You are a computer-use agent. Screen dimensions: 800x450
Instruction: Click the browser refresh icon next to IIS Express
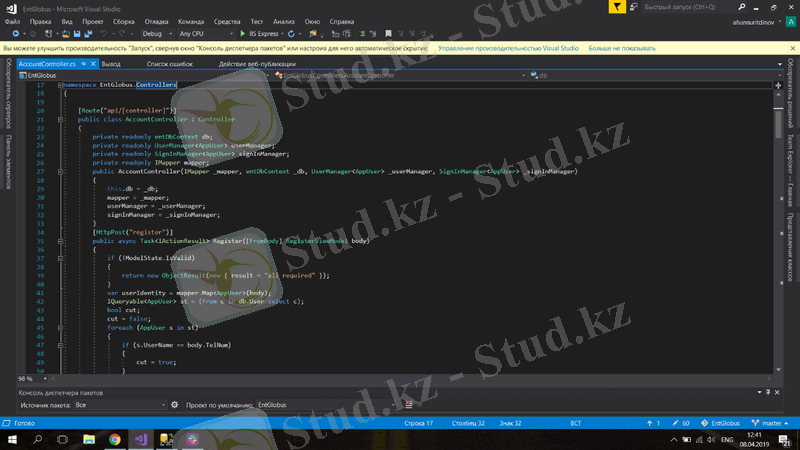[291, 34]
